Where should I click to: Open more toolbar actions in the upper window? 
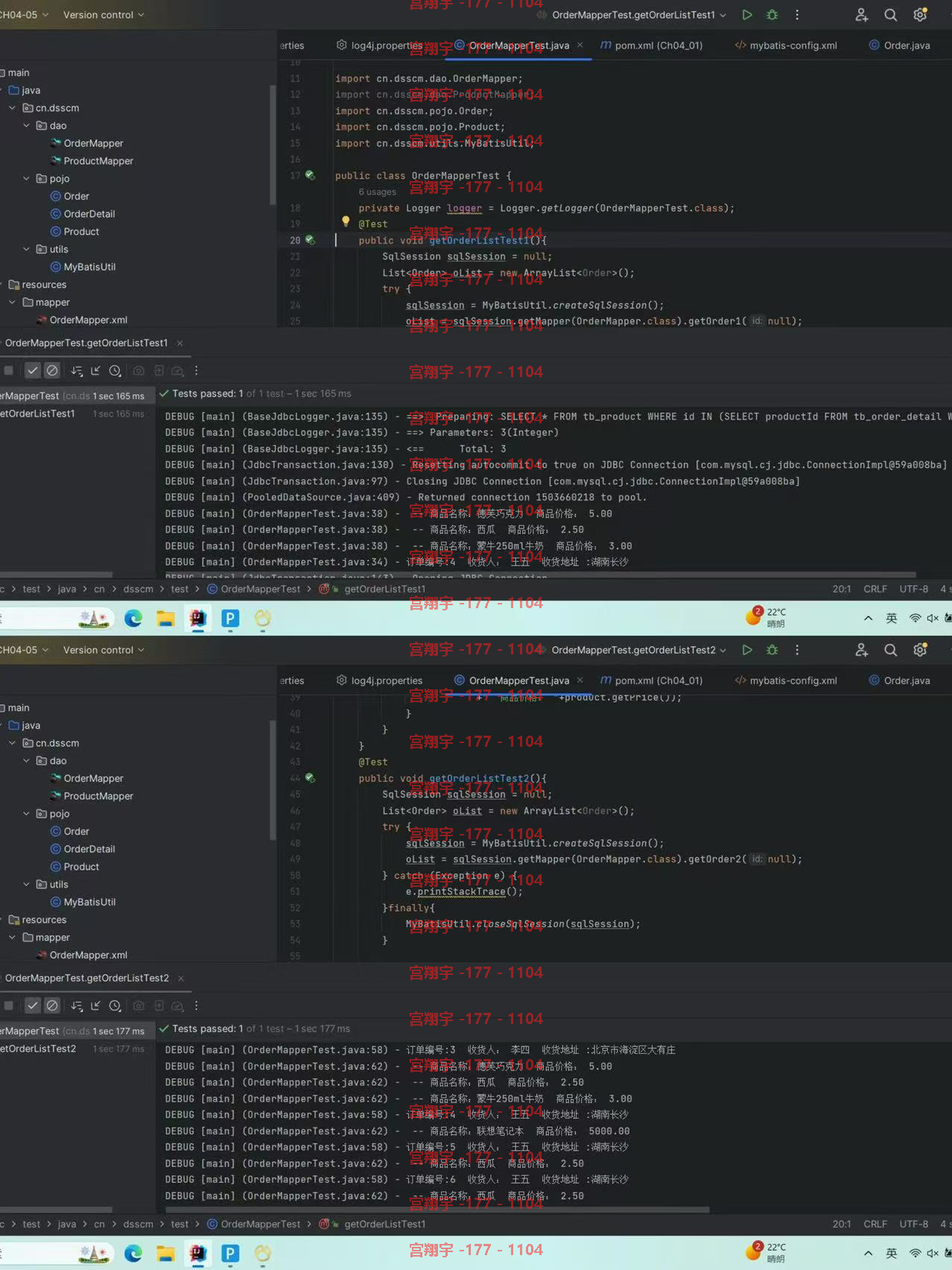[x=797, y=15]
